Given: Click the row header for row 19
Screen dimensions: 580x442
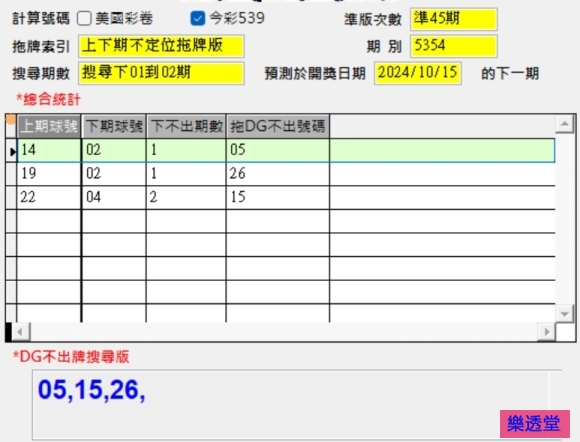Looking at the screenshot, I should [11, 174].
